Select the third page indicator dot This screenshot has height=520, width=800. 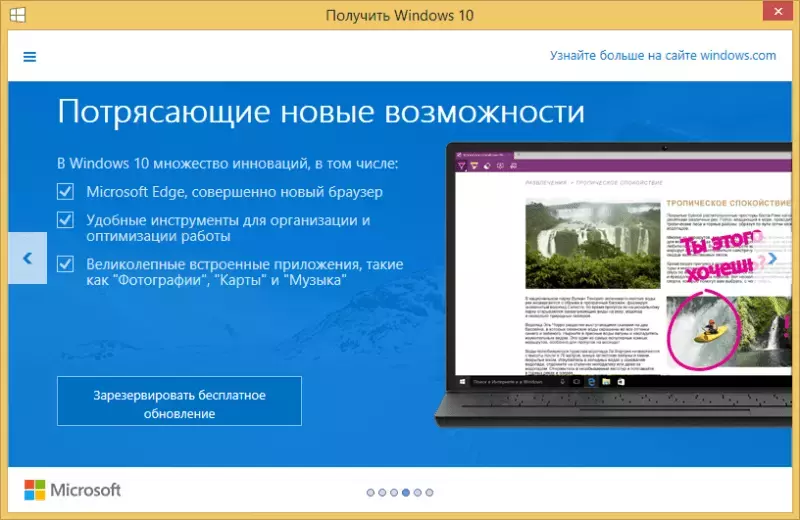394,492
